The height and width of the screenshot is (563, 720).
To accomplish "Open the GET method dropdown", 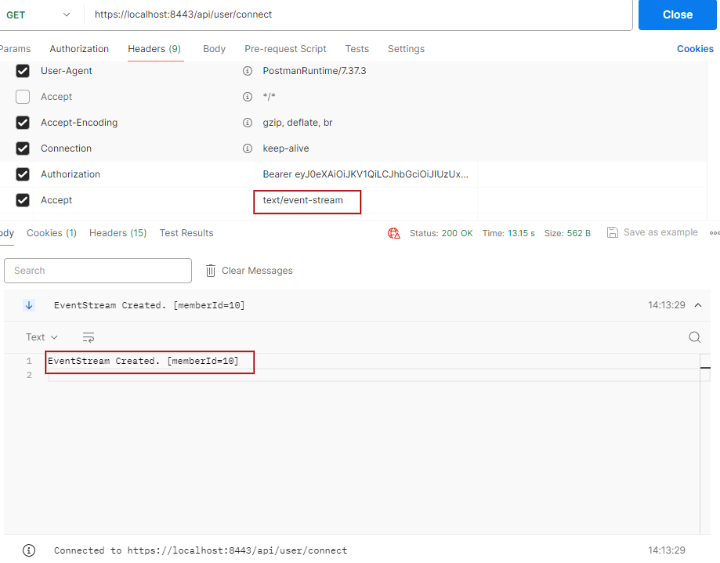I will pos(39,15).
